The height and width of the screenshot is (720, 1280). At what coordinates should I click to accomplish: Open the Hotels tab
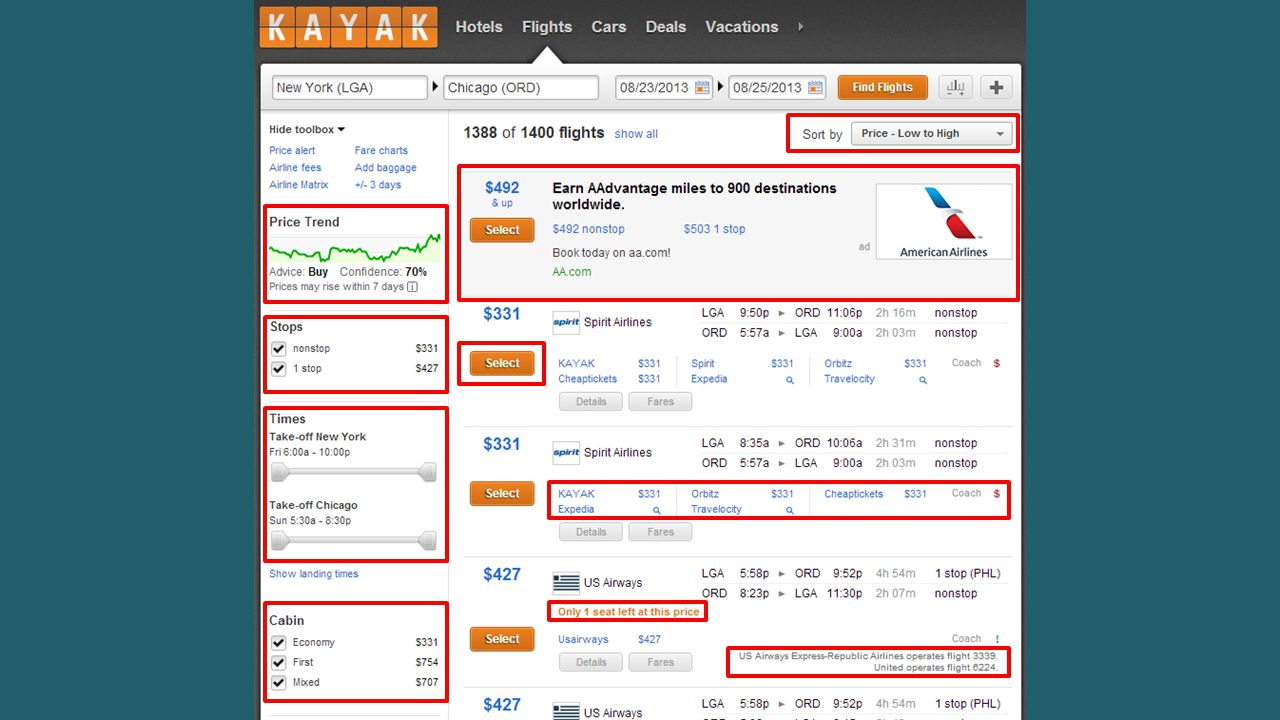(x=479, y=27)
